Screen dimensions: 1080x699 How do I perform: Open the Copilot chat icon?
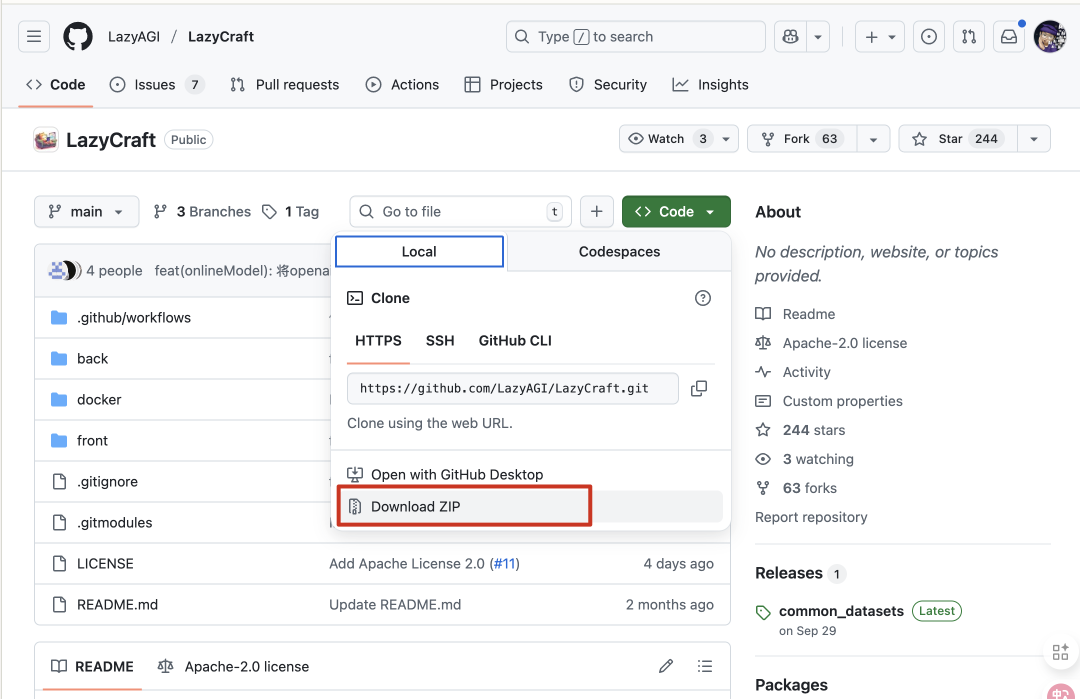(790, 37)
